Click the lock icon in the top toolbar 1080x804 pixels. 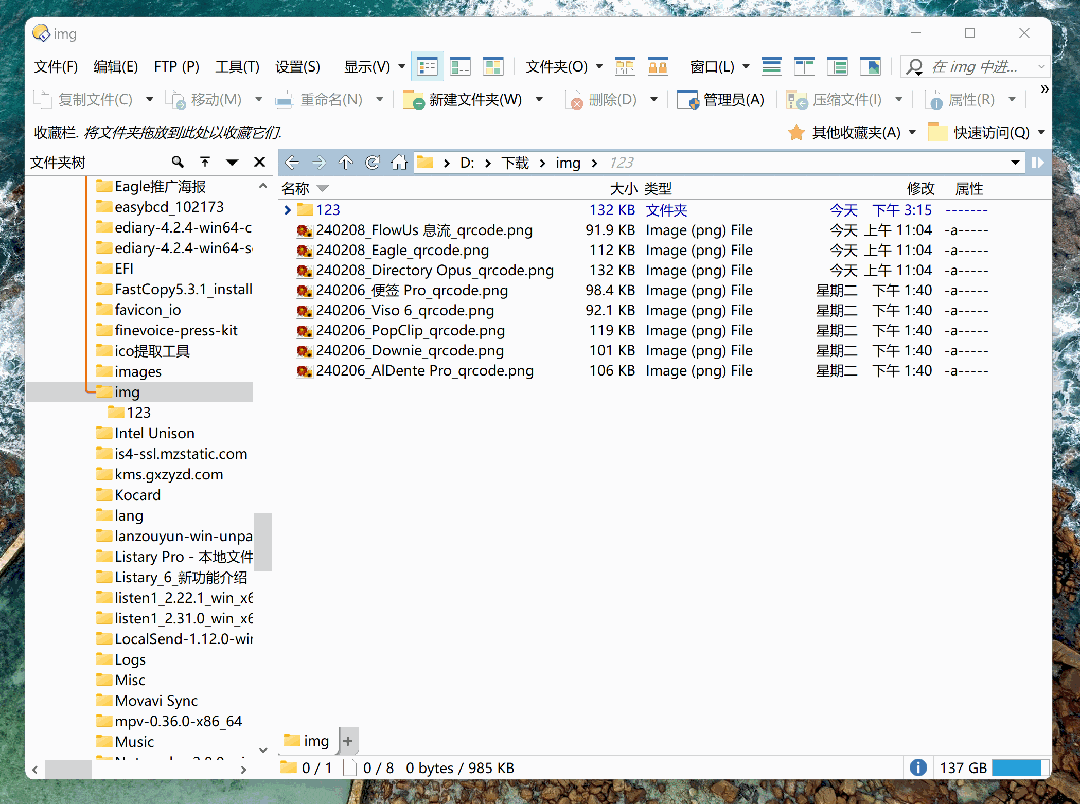tap(658, 67)
